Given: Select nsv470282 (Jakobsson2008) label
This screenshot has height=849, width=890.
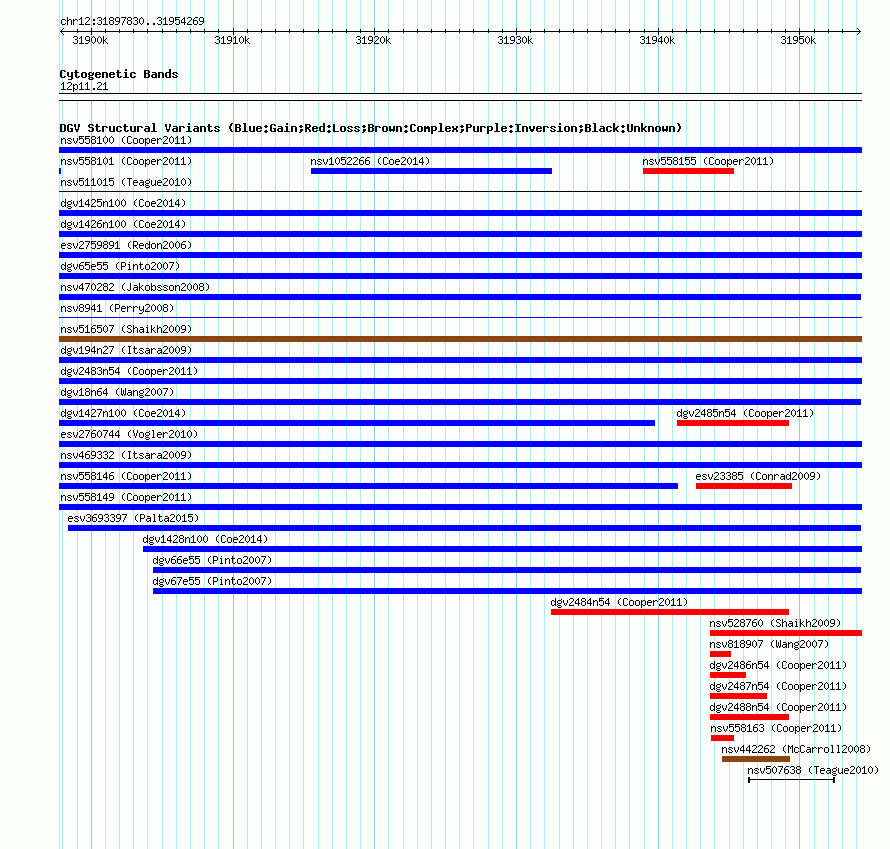Looking at the screenshot, I should tap(135, 287).
